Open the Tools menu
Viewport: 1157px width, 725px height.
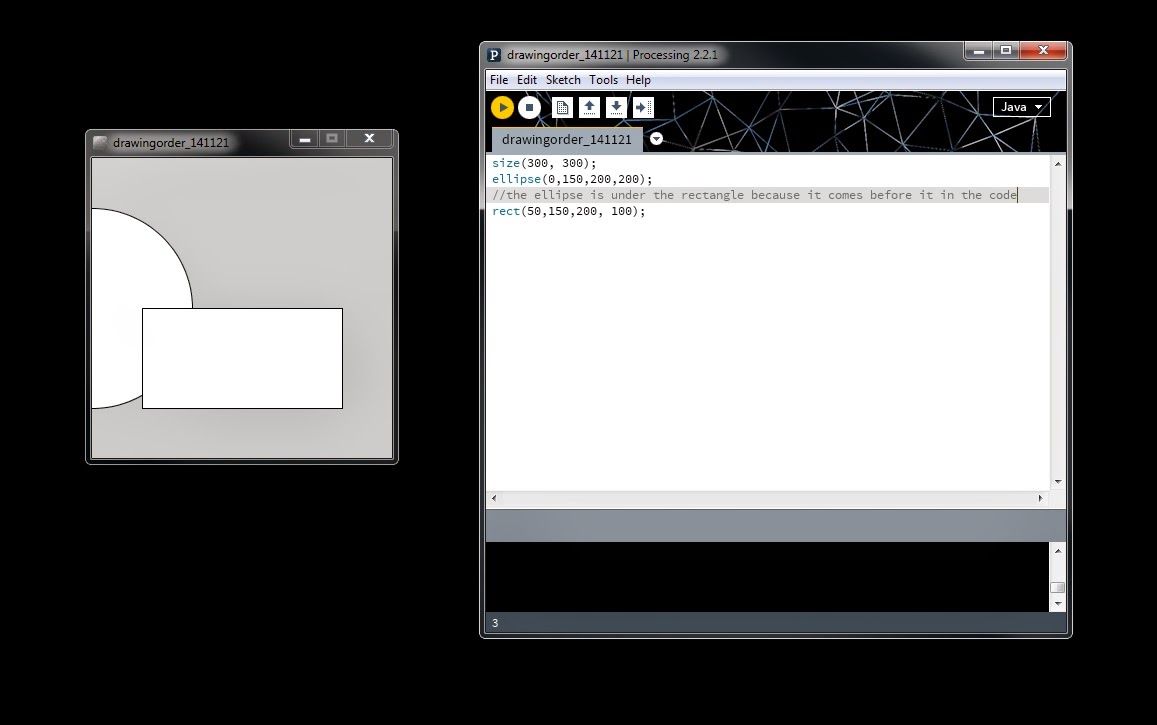[x=603, y=80]
